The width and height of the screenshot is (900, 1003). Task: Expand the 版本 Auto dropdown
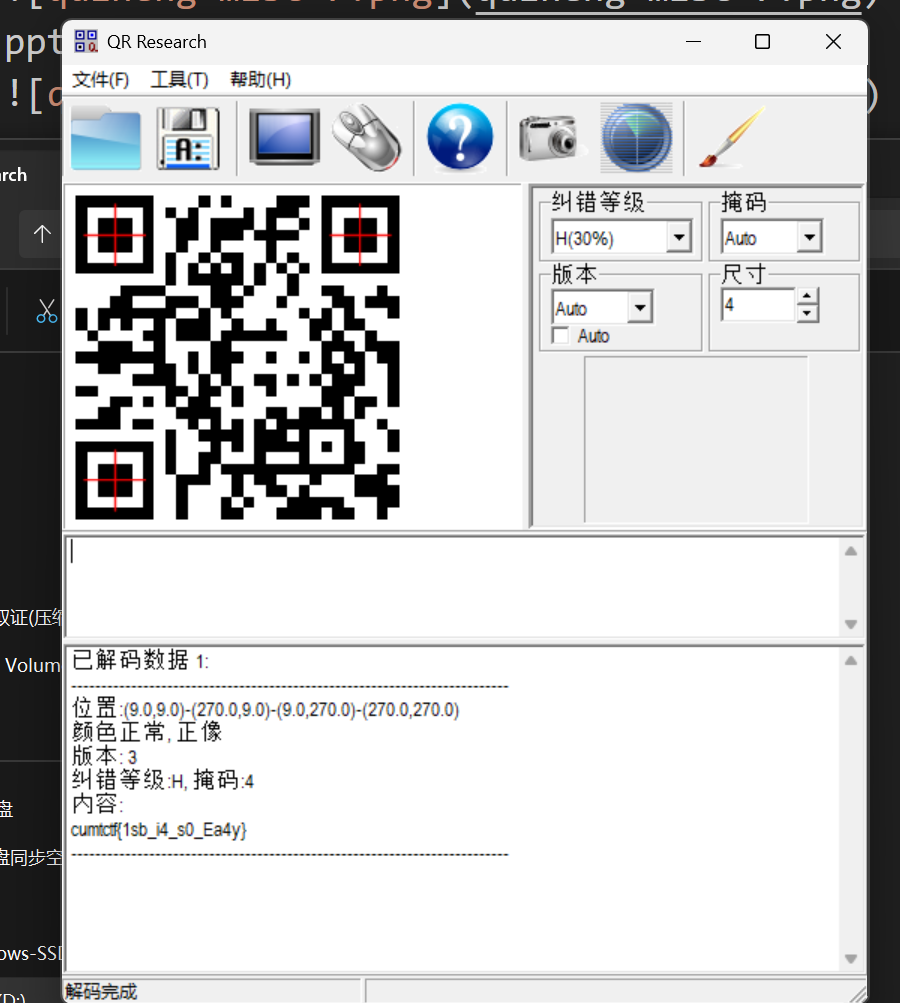click(x=640, y=308)
